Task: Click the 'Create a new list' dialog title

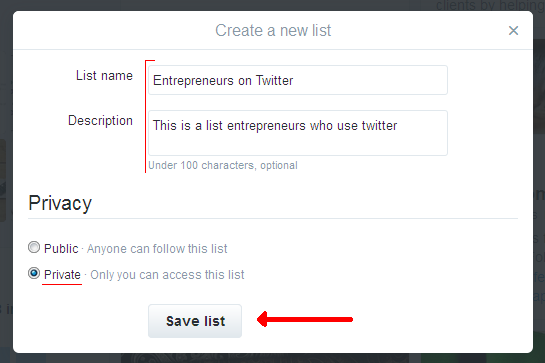Action: click(x=273, y=31)
